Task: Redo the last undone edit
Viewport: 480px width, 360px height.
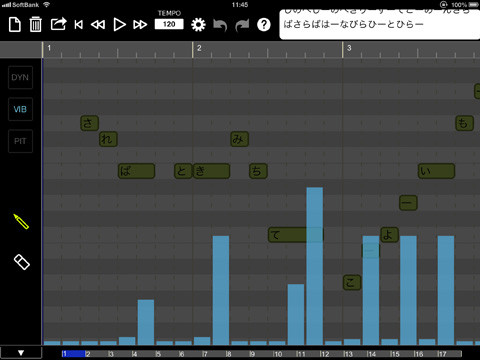Action: [x=242, y=25]
